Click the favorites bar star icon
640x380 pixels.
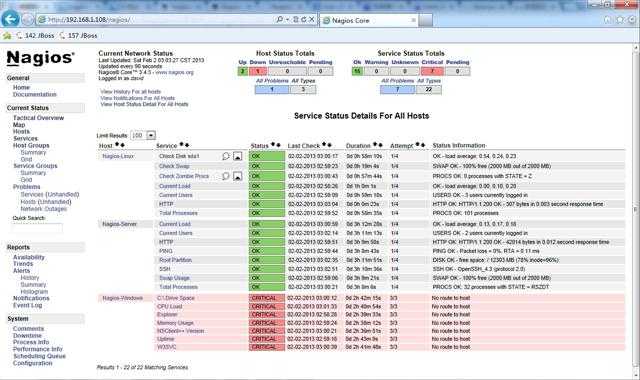(x=7, y=36)
